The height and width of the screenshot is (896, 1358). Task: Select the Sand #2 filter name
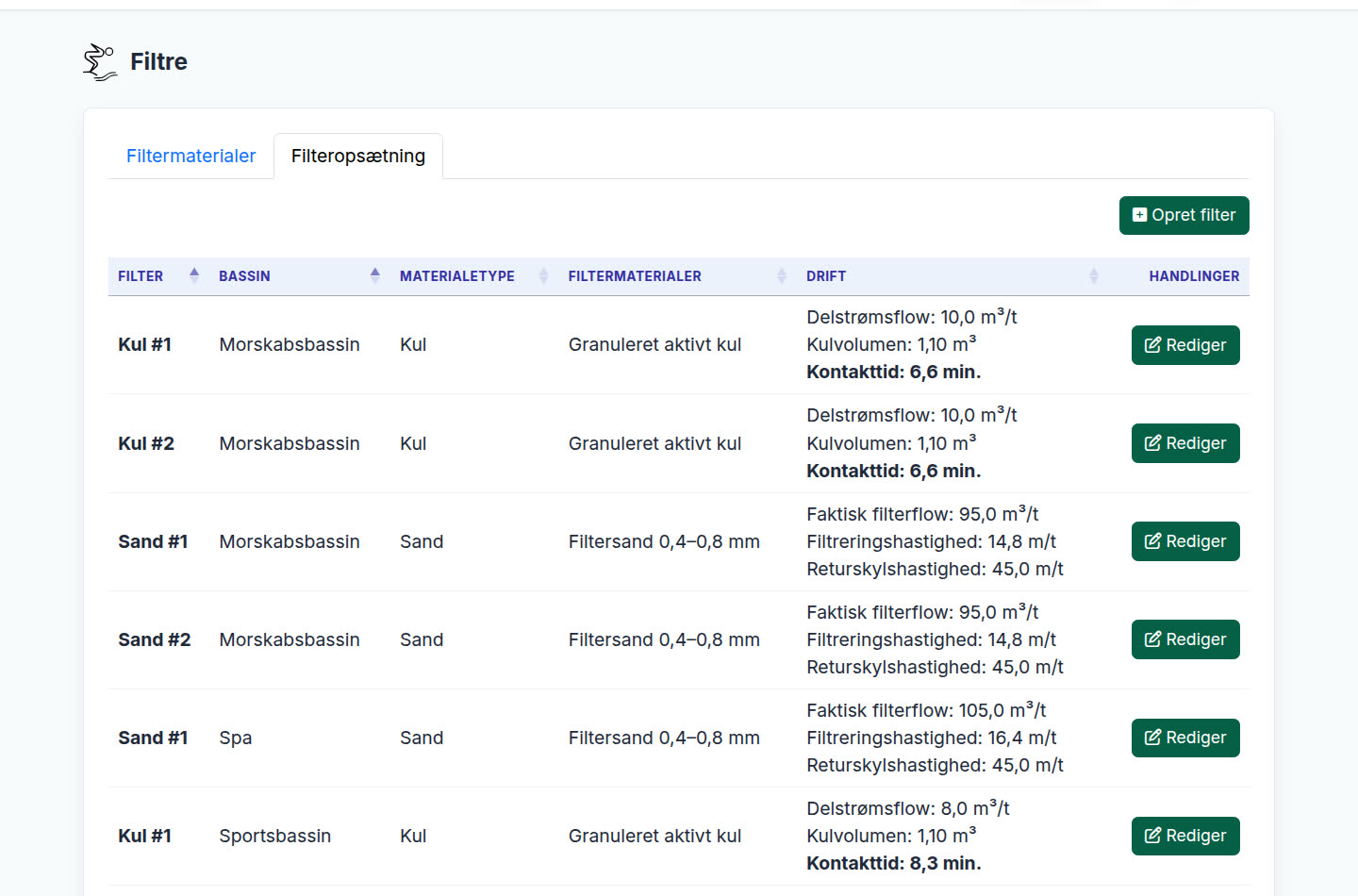coord(155,639)
